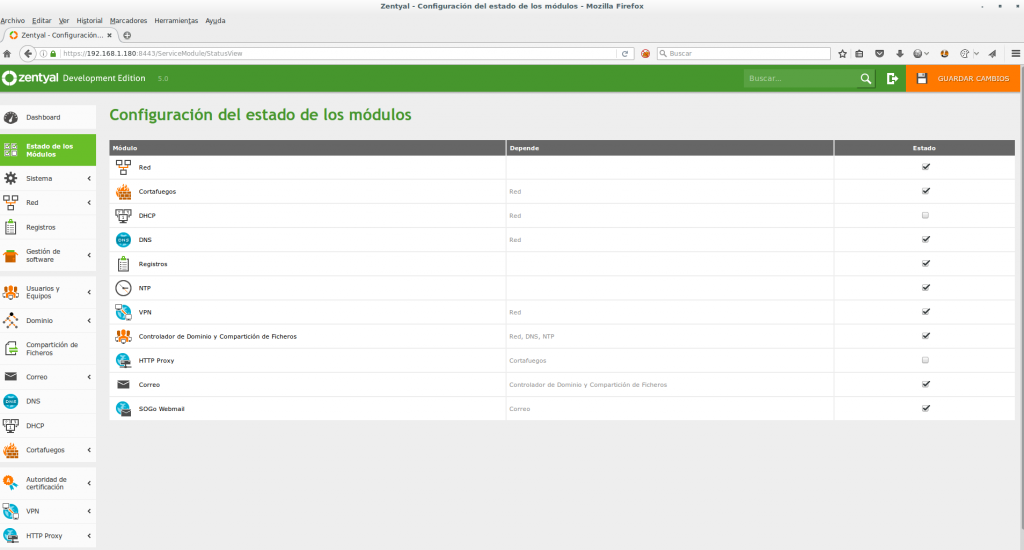Expand the Red submenu chevron
The image size is (1024, 550).
[89, 202]
